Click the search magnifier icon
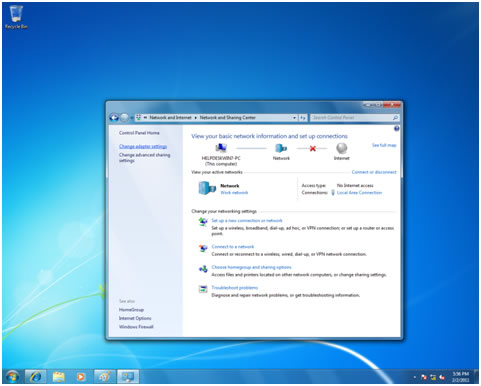This screenshot has height=386, width=481. (395, 118)
